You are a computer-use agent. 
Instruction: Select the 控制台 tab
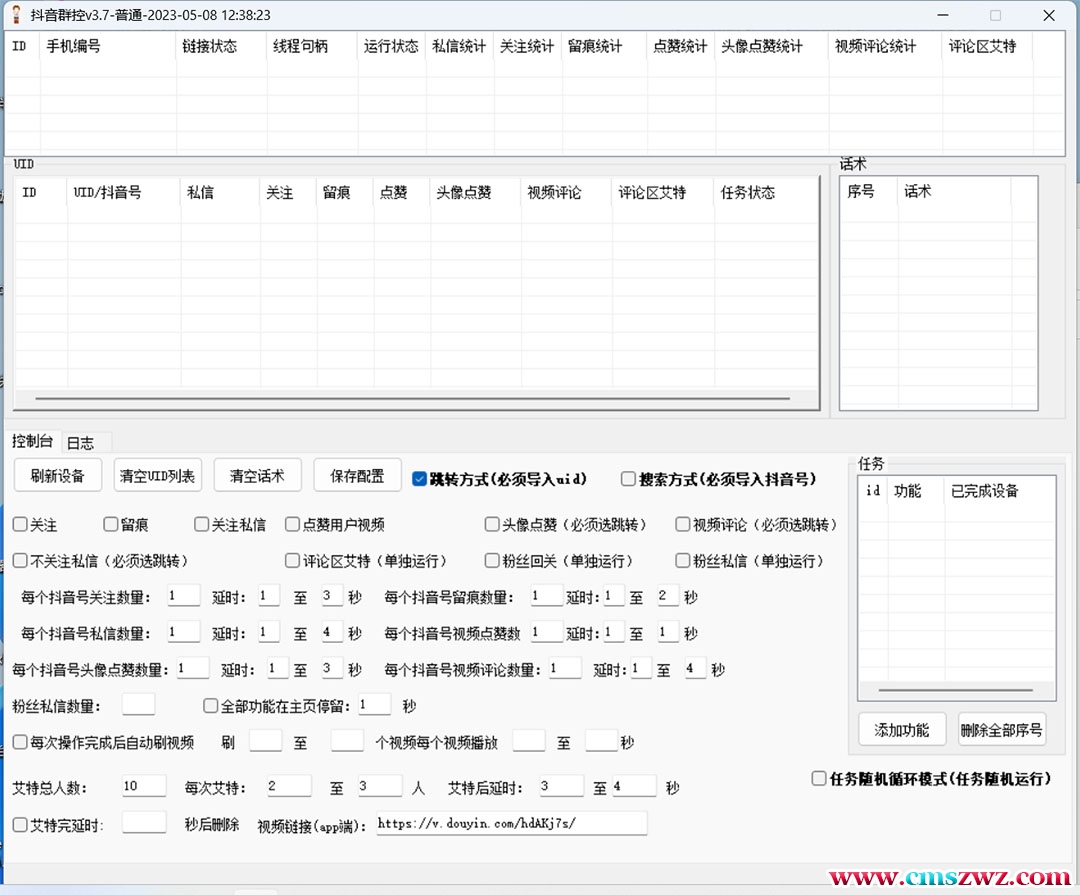pyautogui.click(x=32, y=441)
